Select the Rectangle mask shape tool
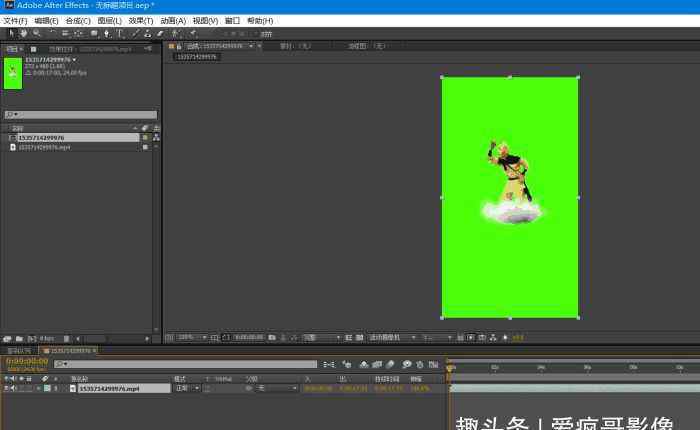 click(x=94, y=33)
